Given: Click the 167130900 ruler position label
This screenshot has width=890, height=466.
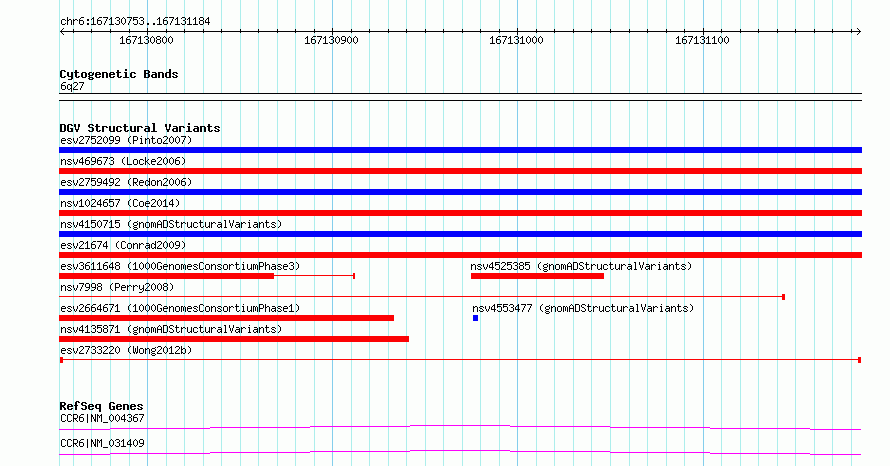Looking at the screenshot, I should tap(331, 40).
